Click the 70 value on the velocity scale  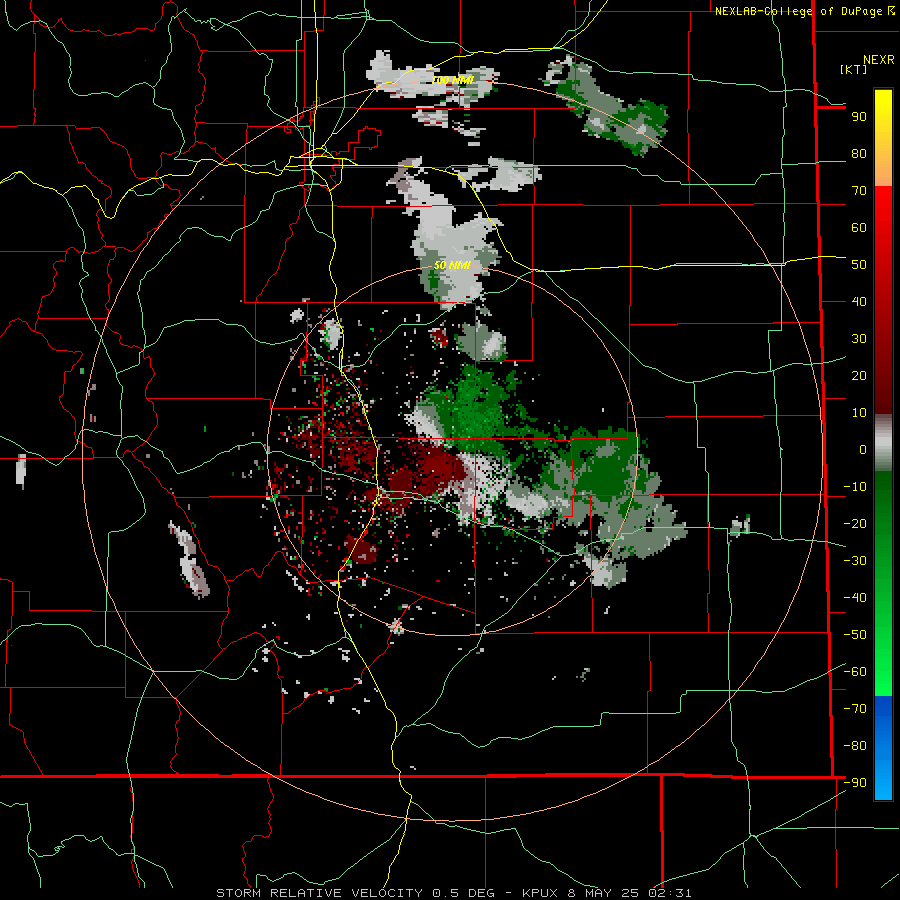point(859,191)
